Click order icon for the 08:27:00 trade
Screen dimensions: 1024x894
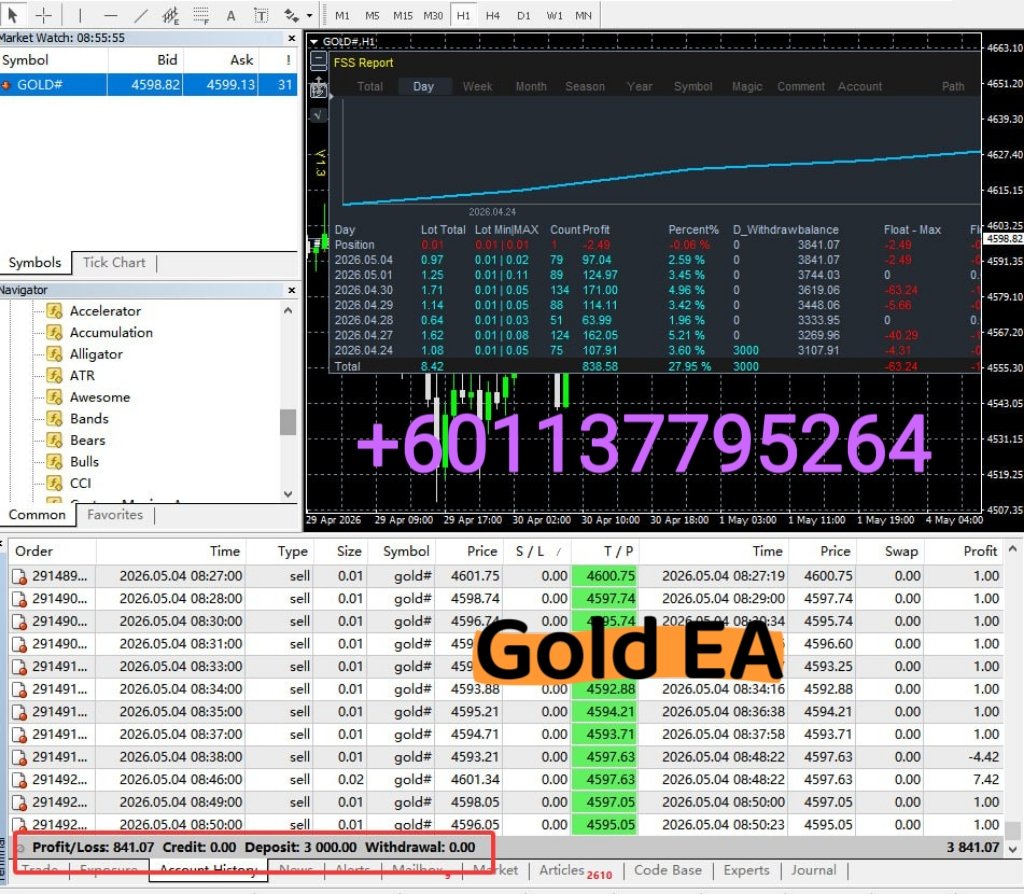click(x=20, y=576)
